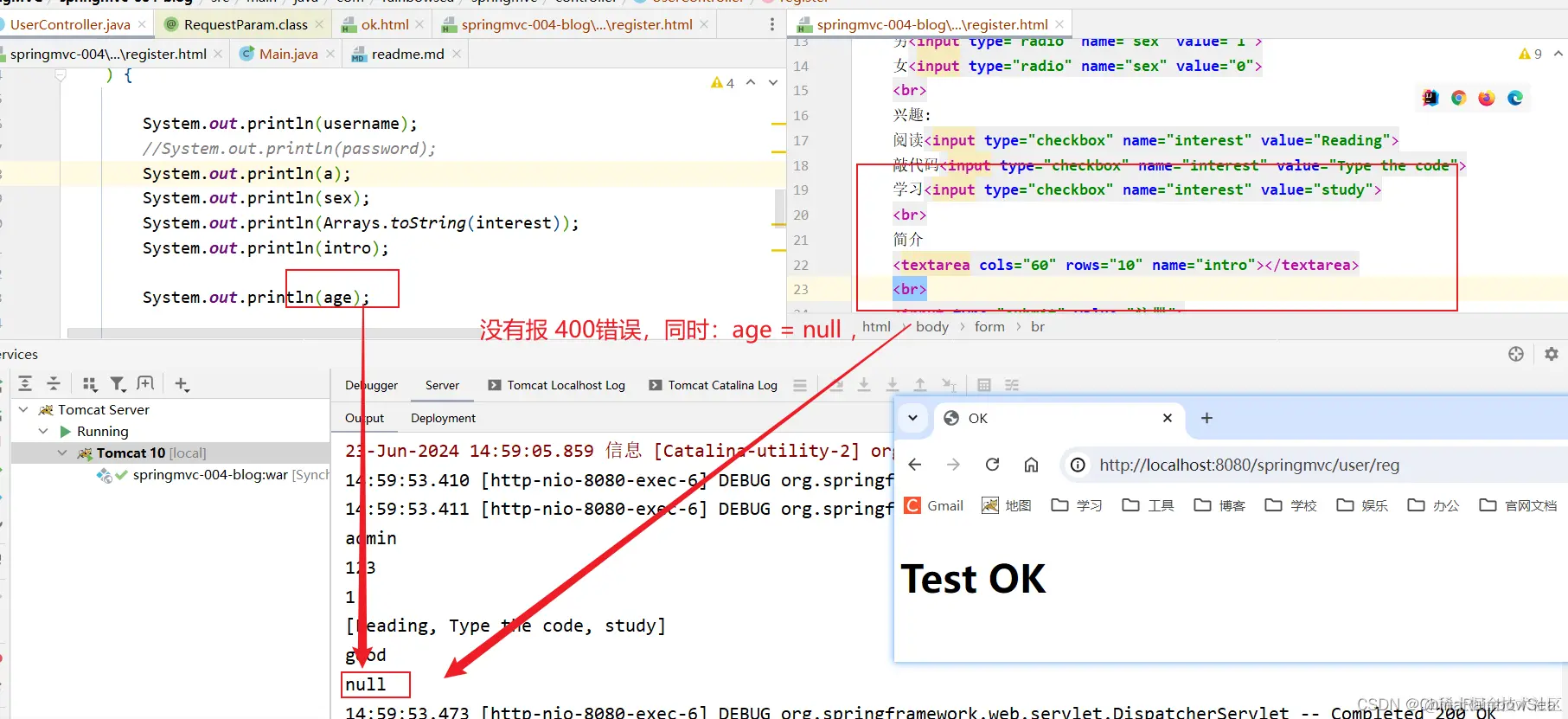1568x719 pixels.
Task: Click the body breadcrumb element
Action: coord(932,326)
